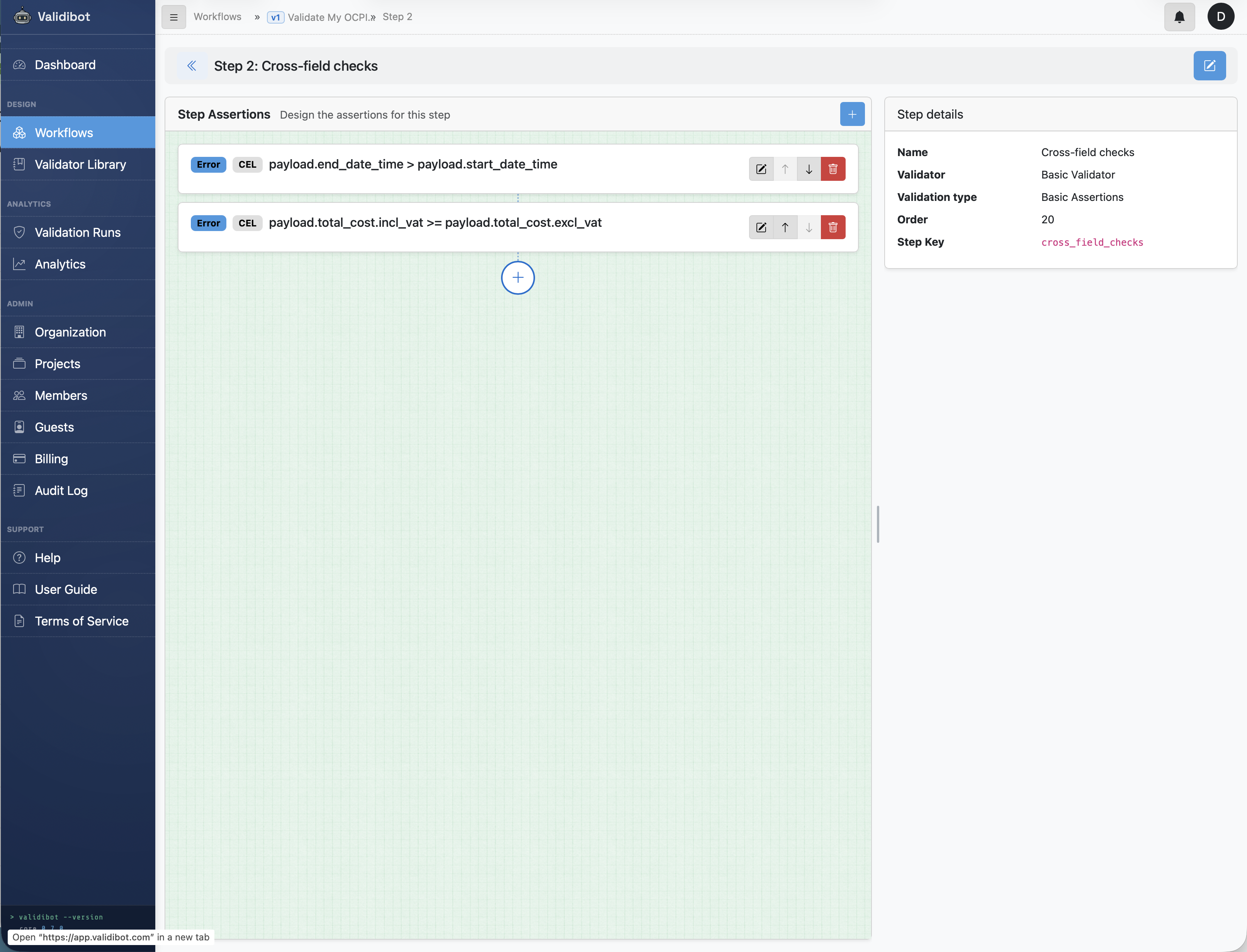
Task: Open Terms of Service
Action: [x=78, y=621]
